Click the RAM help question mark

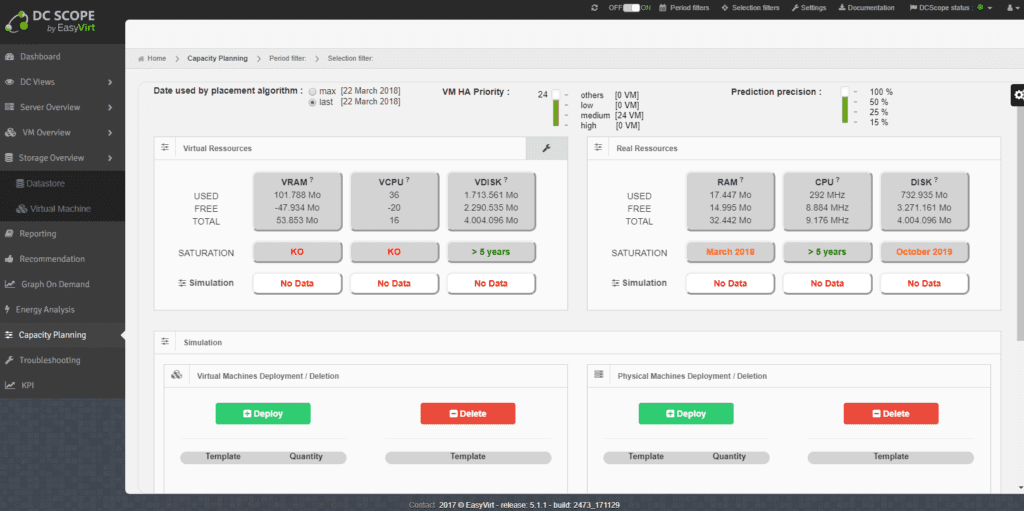click(742, 179)
